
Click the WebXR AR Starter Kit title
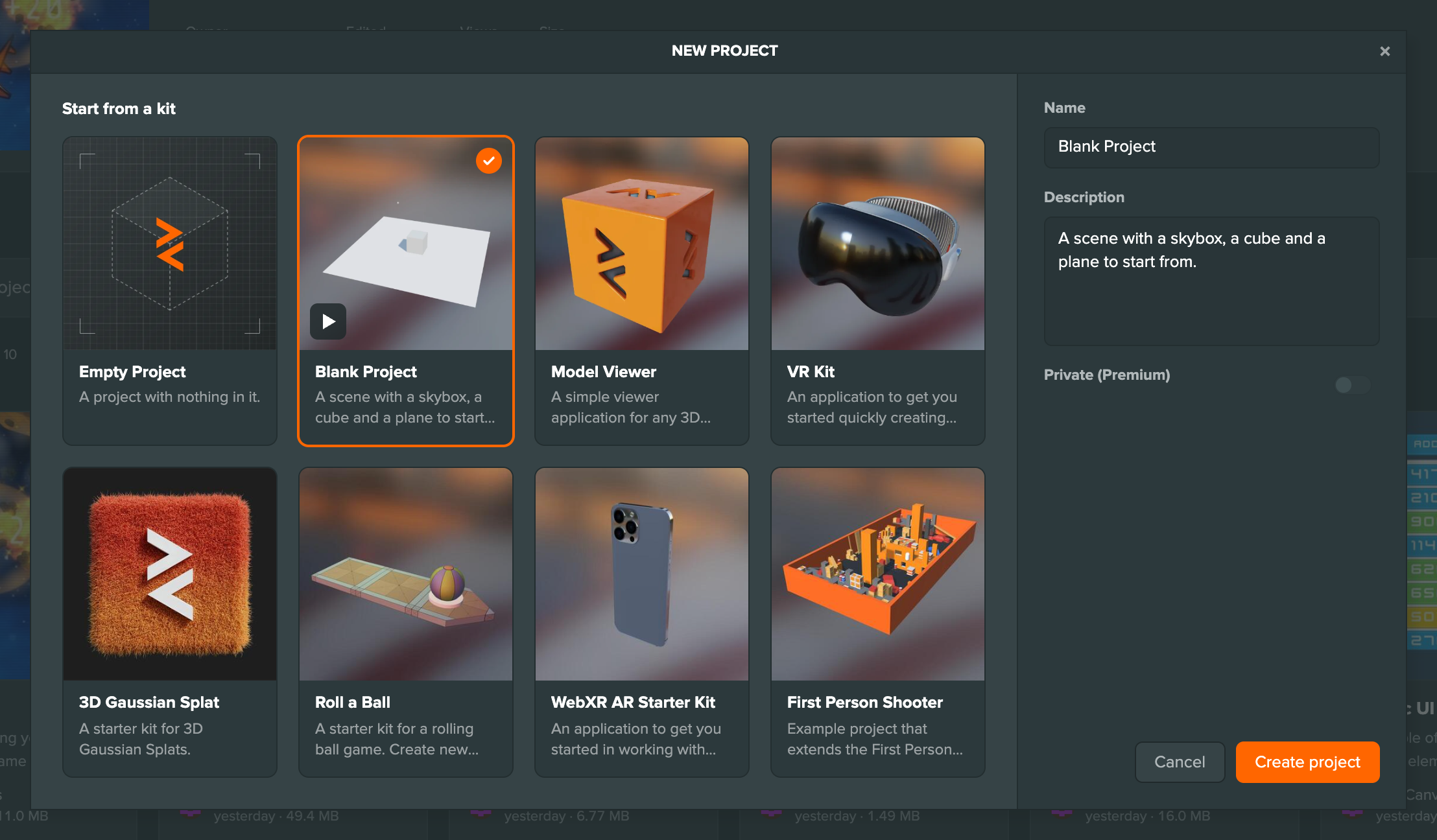coord(633,703)
